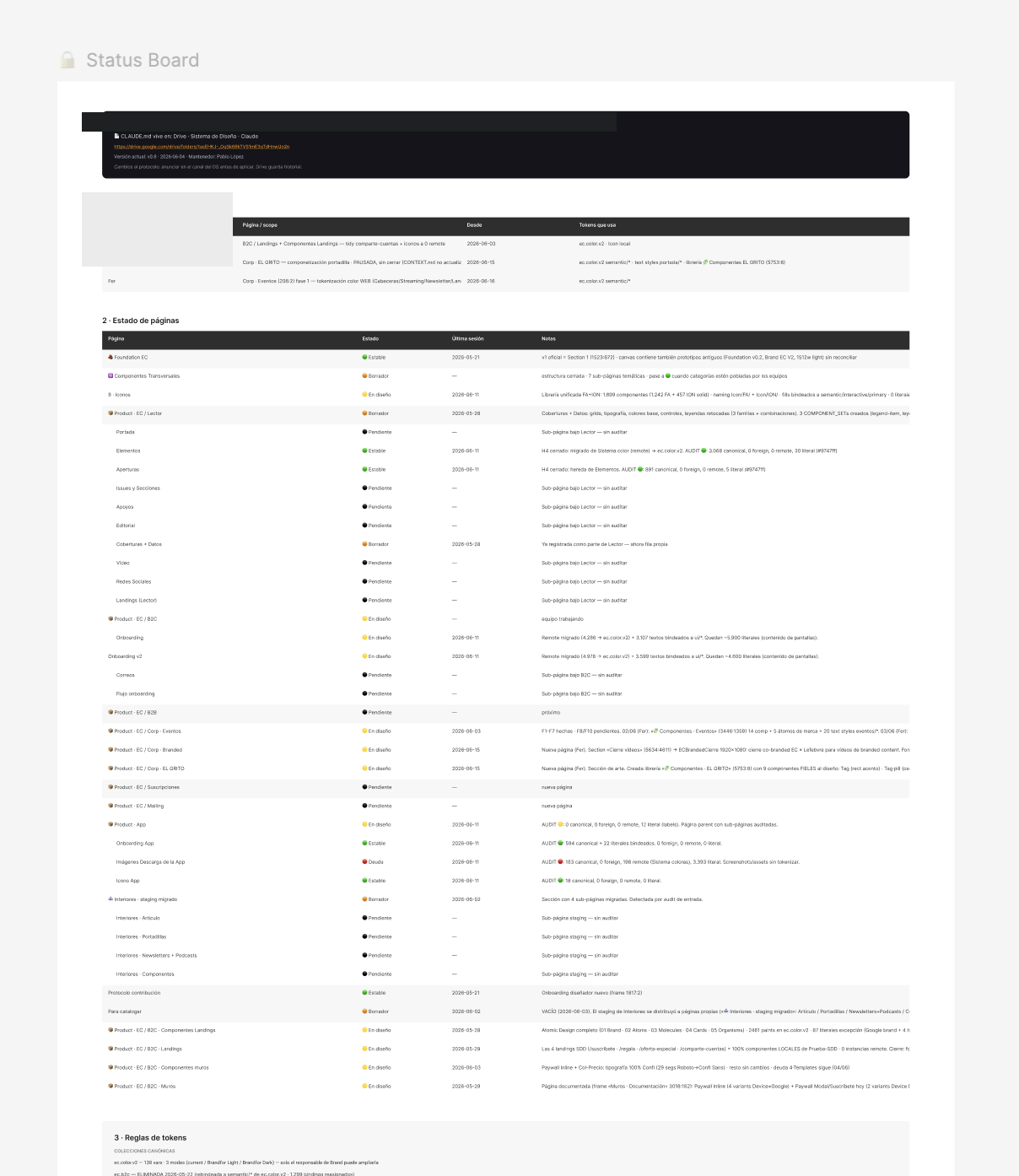Select the Correos page cell
Viewport: 1019px width, 1176px height.
pos(126,675)
